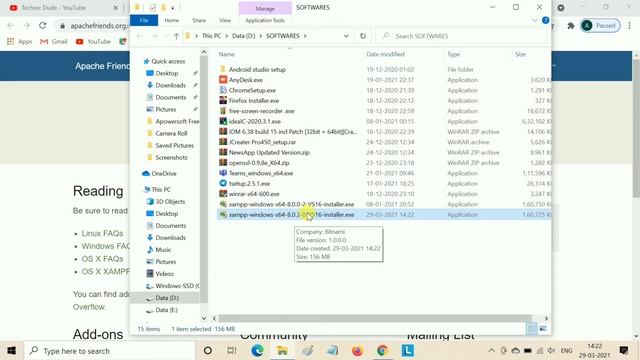Select OneDrive in navigation pane
Viewport: 640px width, 360px height.
[x=164, y=173]
